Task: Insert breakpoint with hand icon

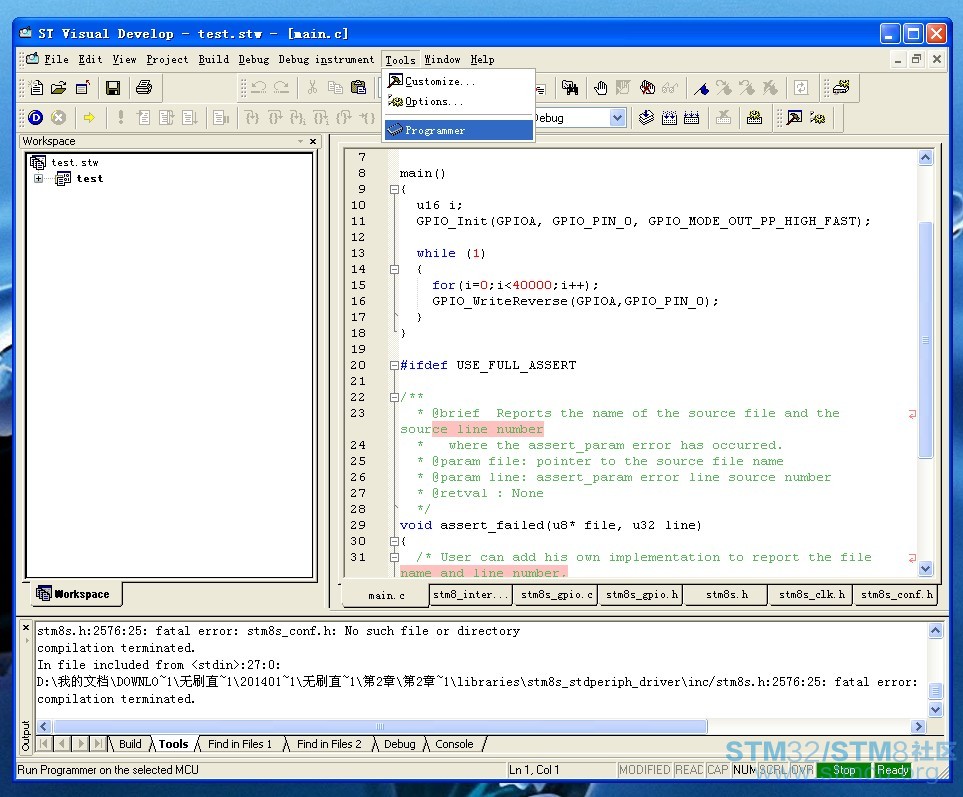Action: (x=600, y=88)
